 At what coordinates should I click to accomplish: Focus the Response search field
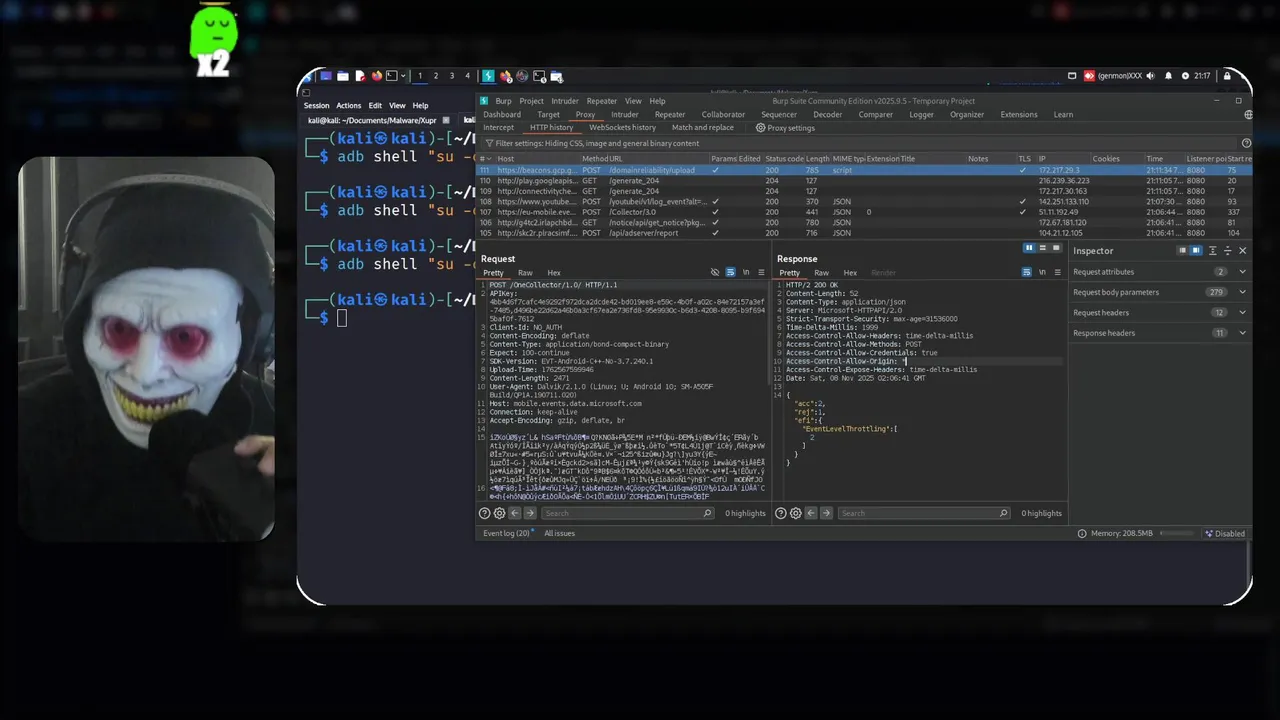[923, 513]
